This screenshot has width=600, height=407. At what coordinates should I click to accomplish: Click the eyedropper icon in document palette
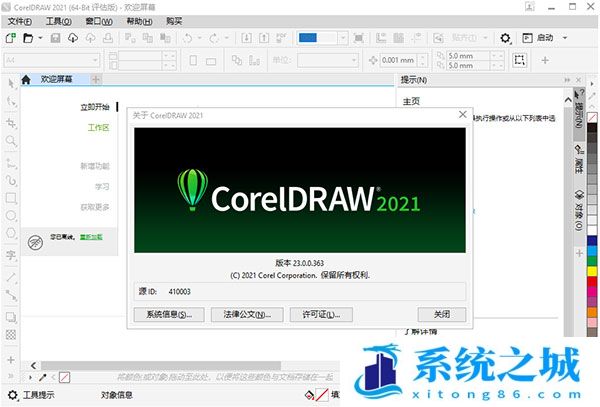click(x=42, y=378)
